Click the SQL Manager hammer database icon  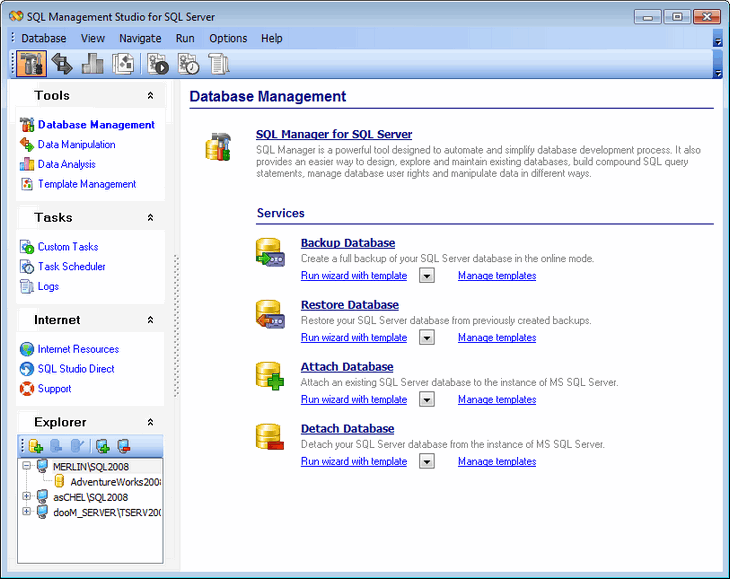tap(218, 147)
